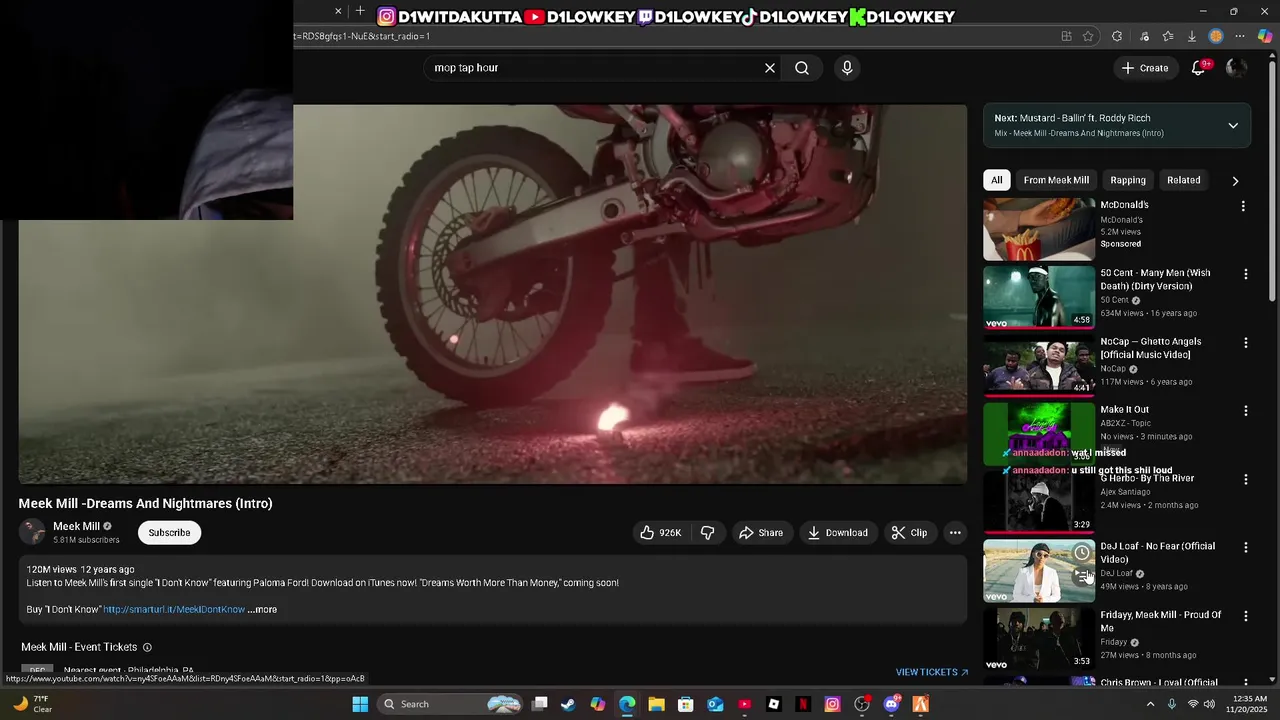
Task: Show hidden system tray icons chevron
Action: point(1150,704)
